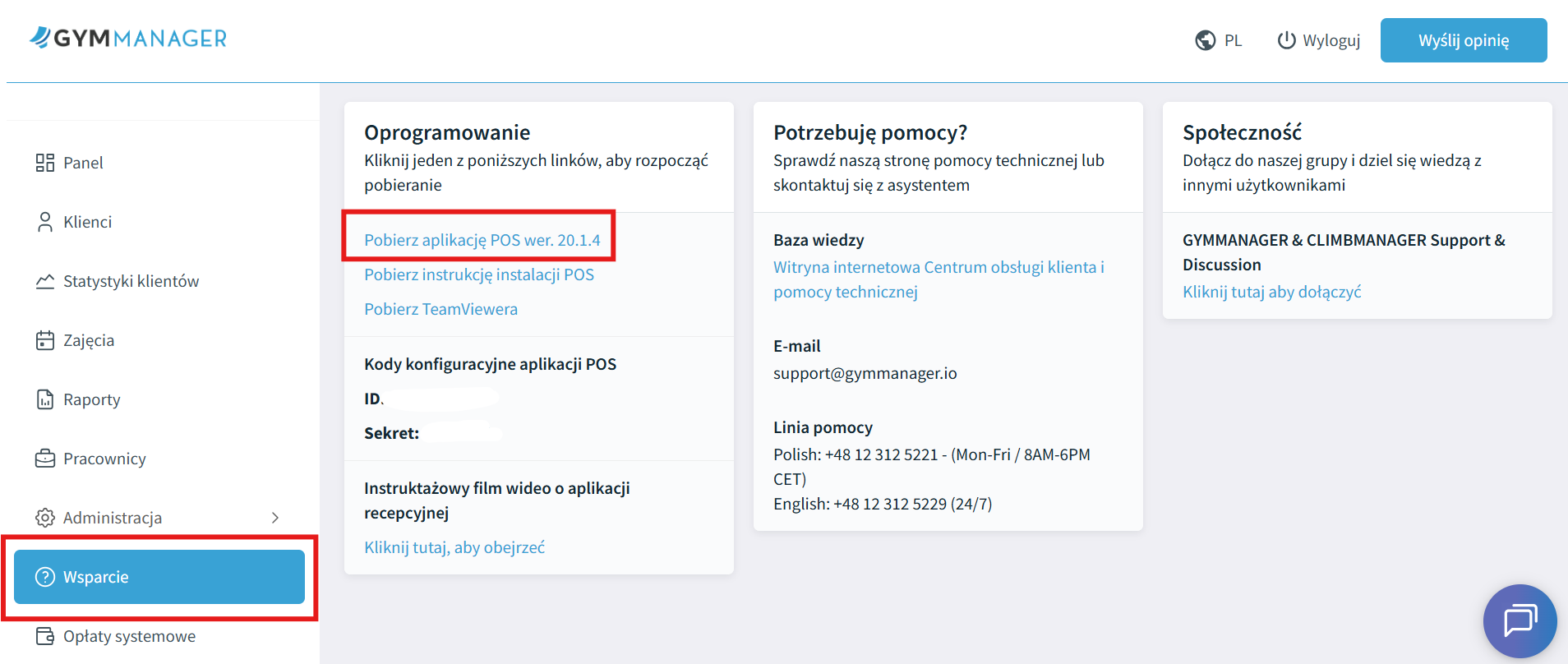Image resolution: width=1568 pixels, height=664 pixels.
Task: Expand the Administracja submenu chevron
Action: click(275, 518)
